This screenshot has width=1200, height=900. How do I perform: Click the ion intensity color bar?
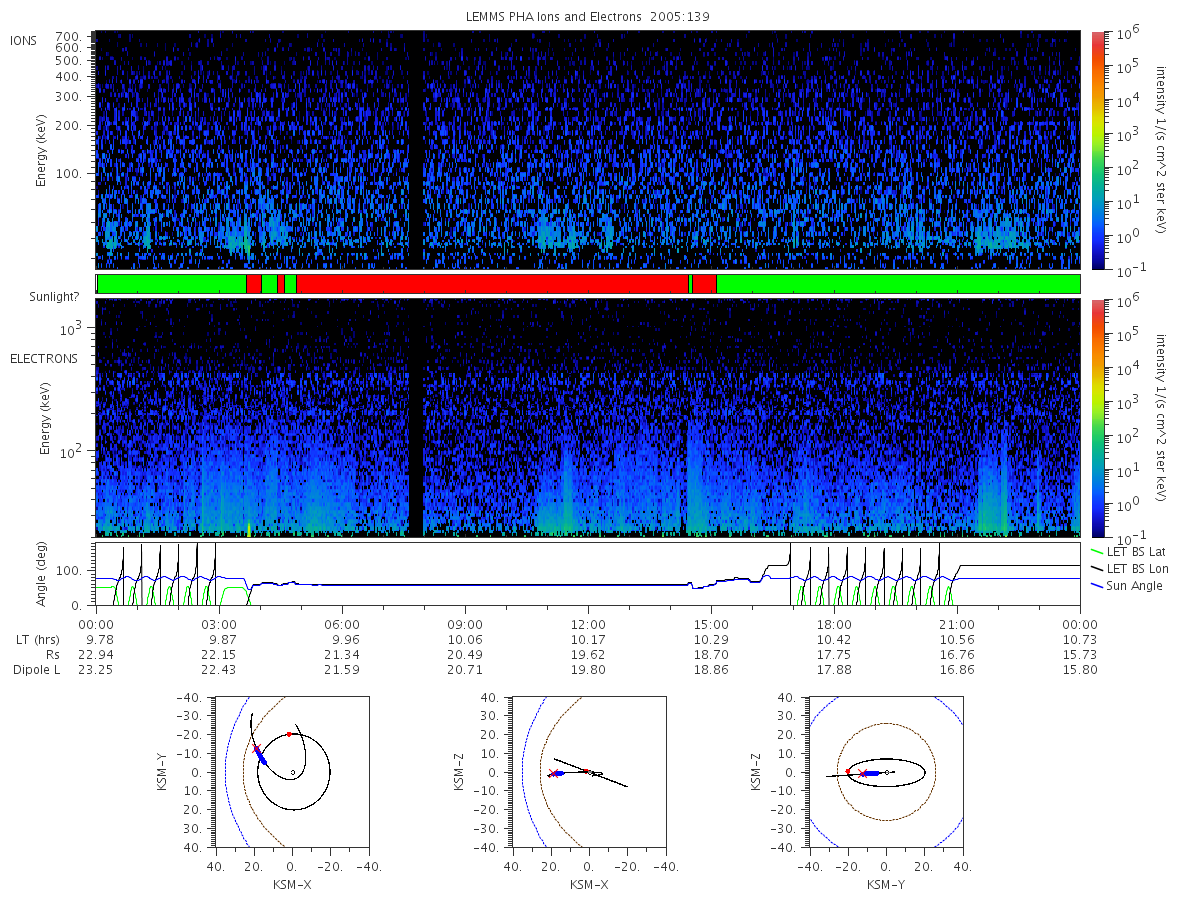coord(1098,150)
